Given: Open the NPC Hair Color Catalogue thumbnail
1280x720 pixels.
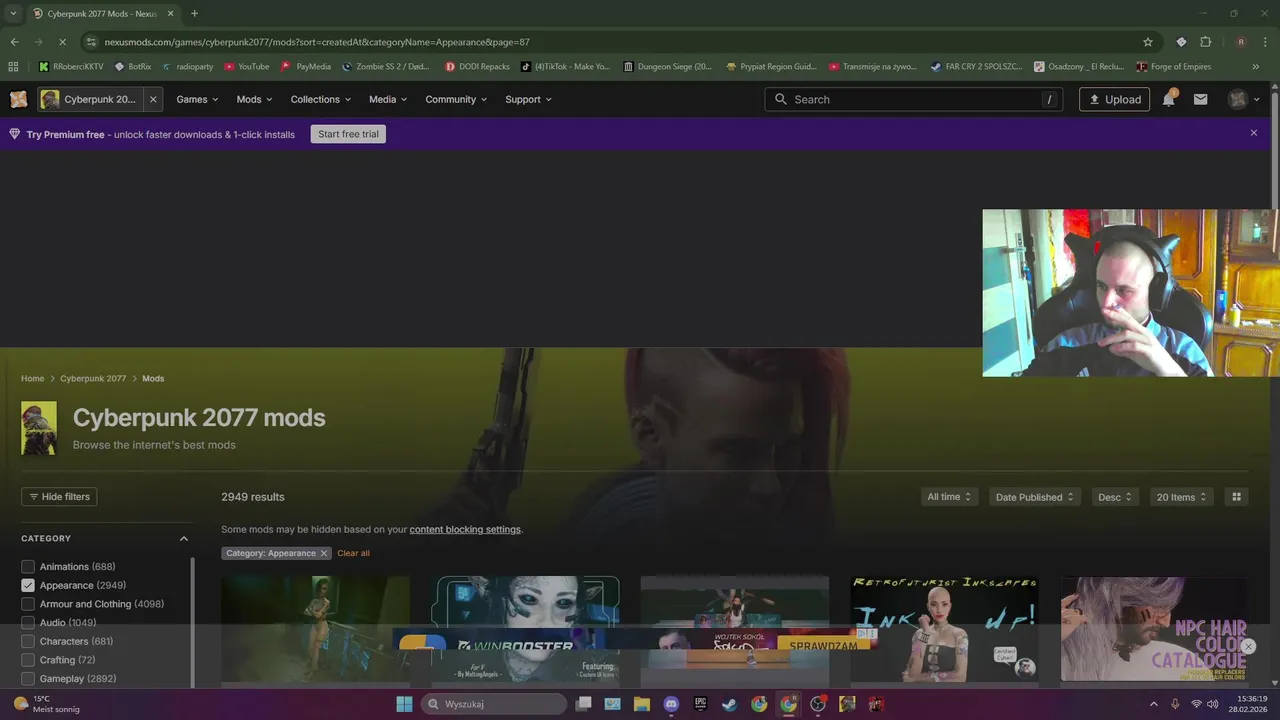Looking at the screenshot, I should [1154, 630].
